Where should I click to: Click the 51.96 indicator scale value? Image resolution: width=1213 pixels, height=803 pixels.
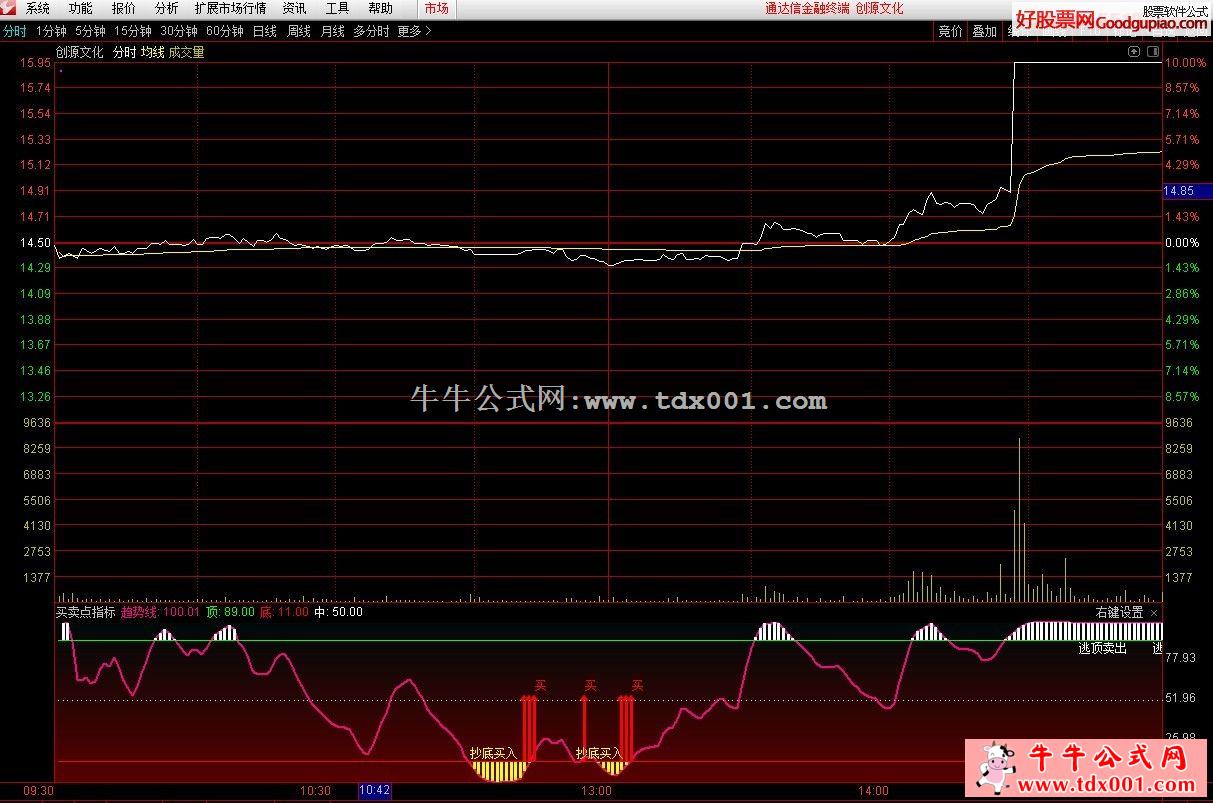point(1181,698)
